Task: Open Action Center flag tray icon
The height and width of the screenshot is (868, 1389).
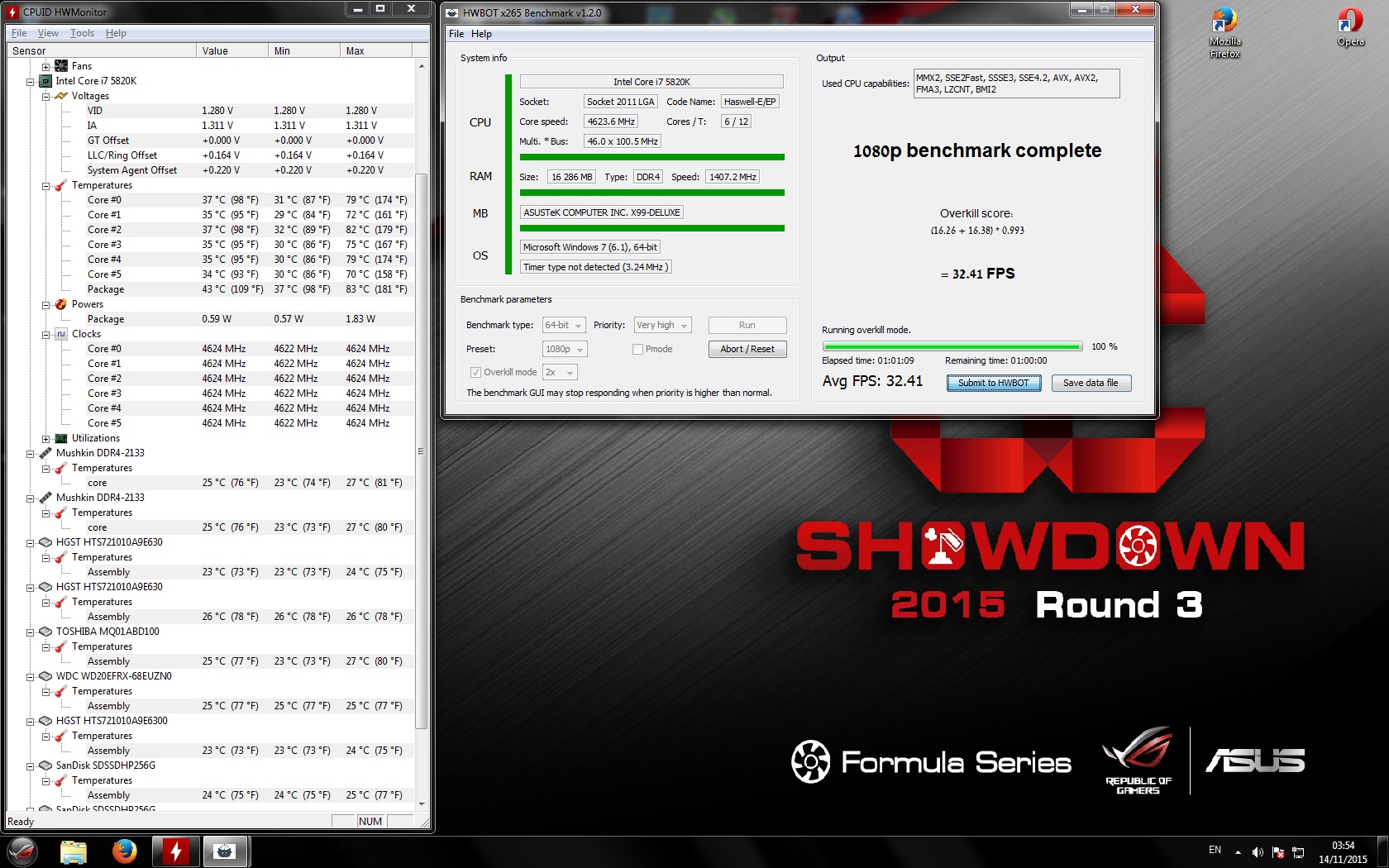Action: click(x=1278, y=852)
